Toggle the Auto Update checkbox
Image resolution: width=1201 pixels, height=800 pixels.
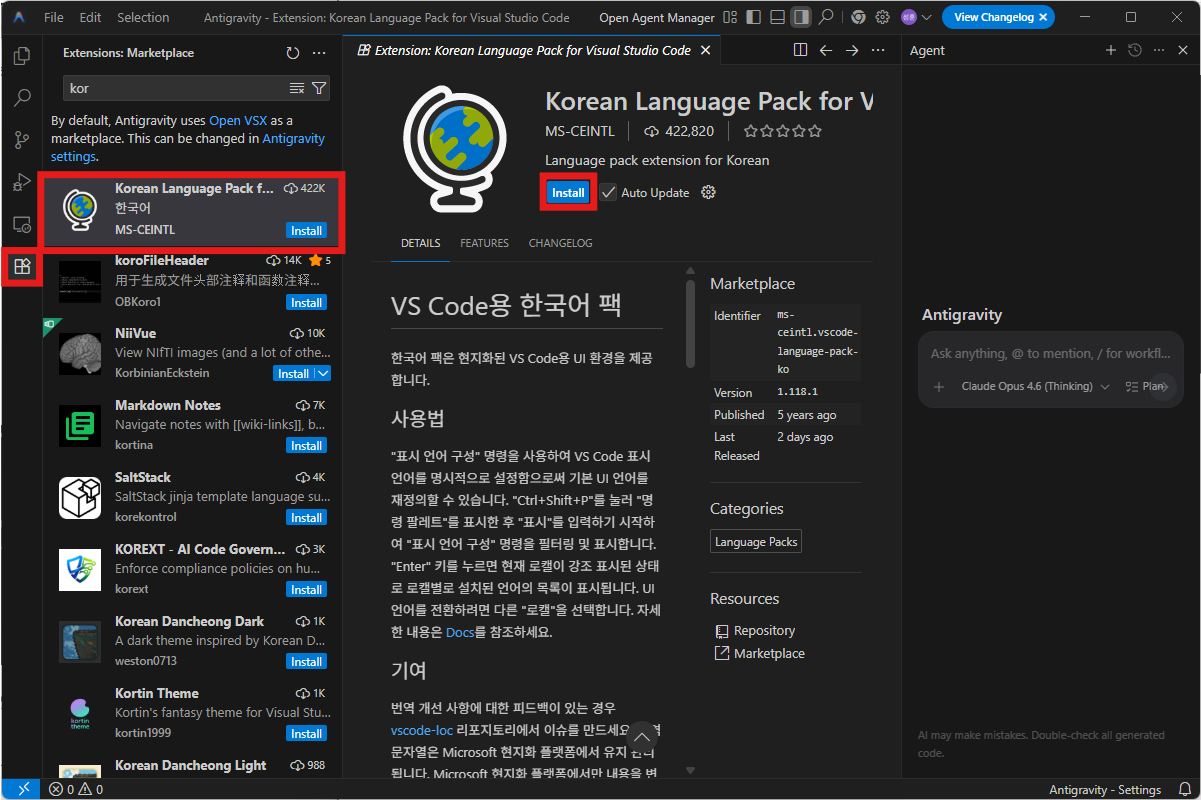click(608, 192)
